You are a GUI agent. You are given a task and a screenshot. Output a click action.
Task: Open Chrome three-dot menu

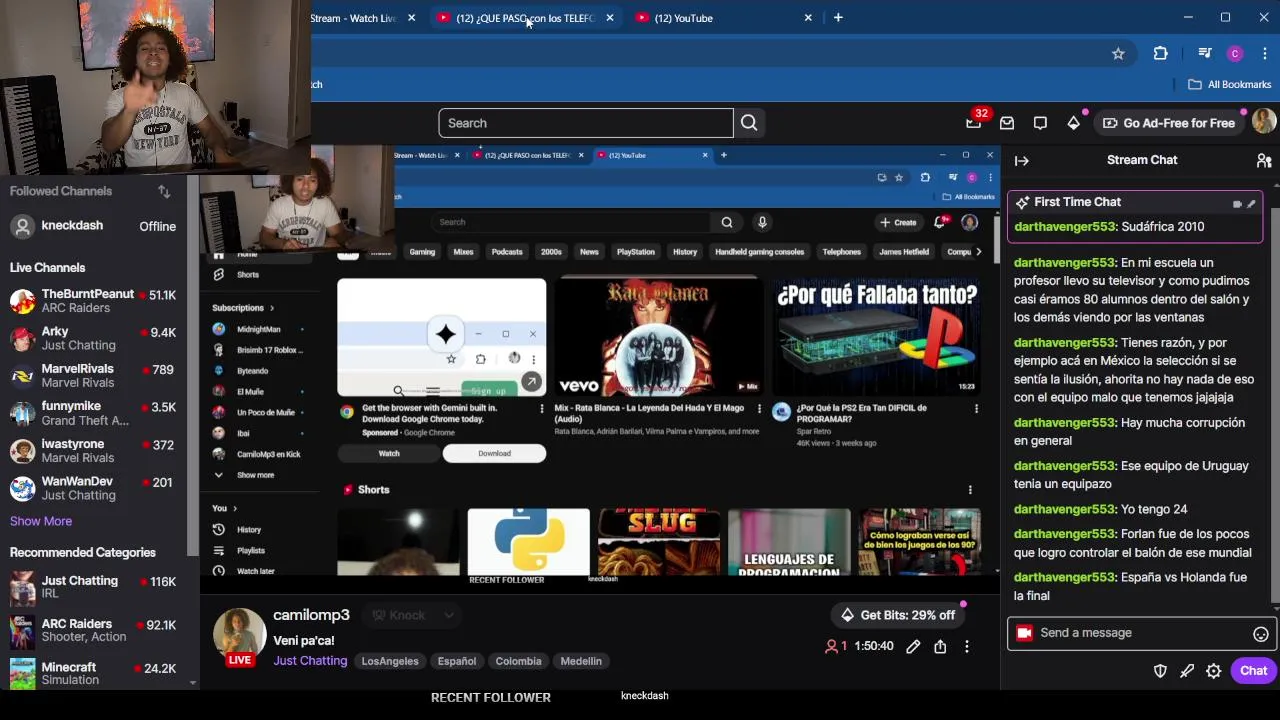click(1265, 53)
